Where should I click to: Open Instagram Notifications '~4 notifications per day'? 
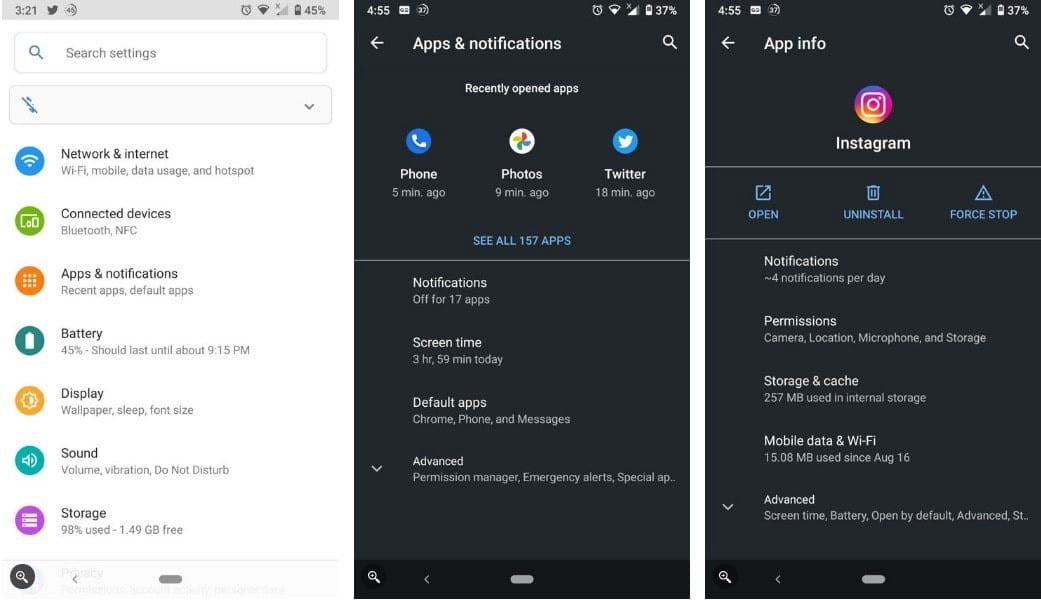click(873, 269)
